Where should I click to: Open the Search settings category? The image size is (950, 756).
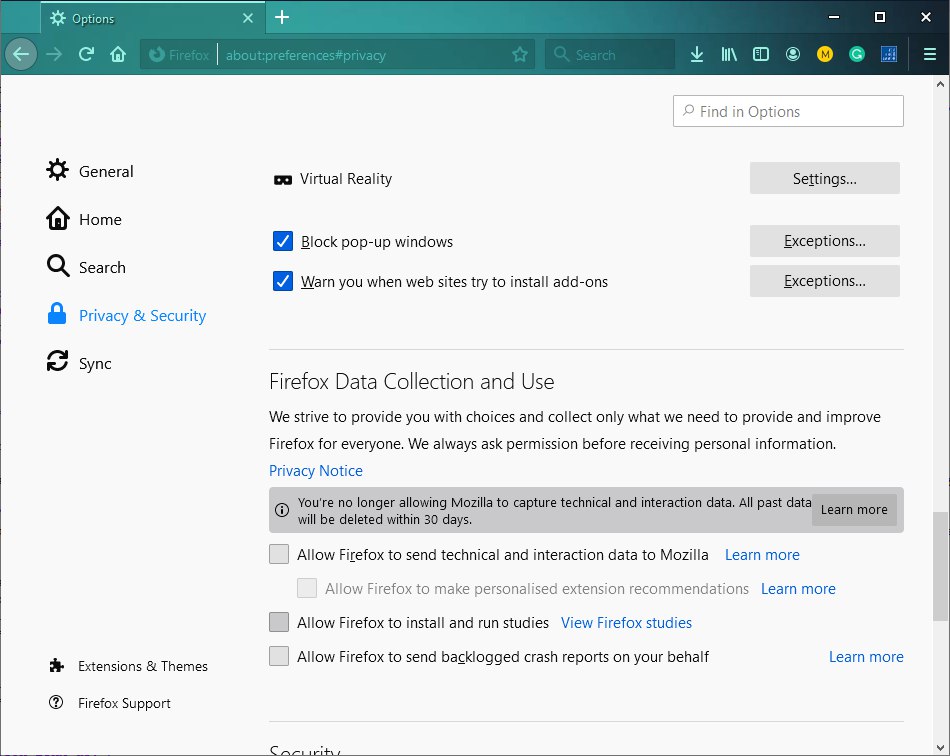(86, 267)
